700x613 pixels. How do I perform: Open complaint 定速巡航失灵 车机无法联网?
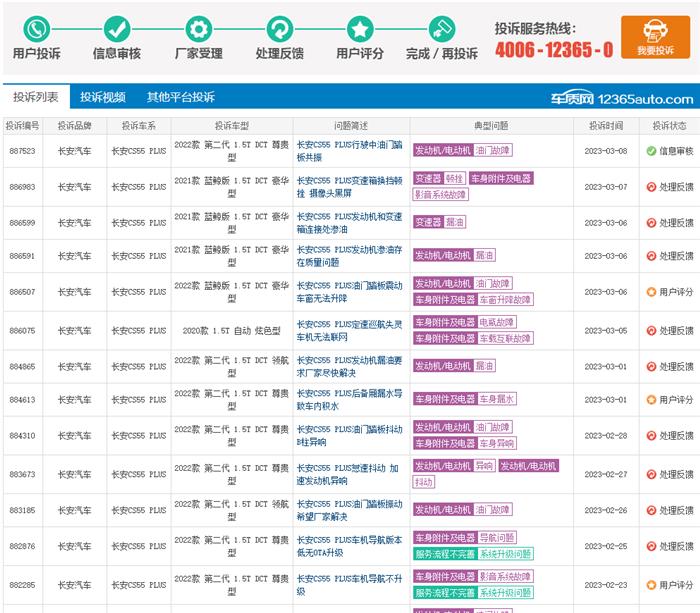pyautogui.click(x=350, y=330)
